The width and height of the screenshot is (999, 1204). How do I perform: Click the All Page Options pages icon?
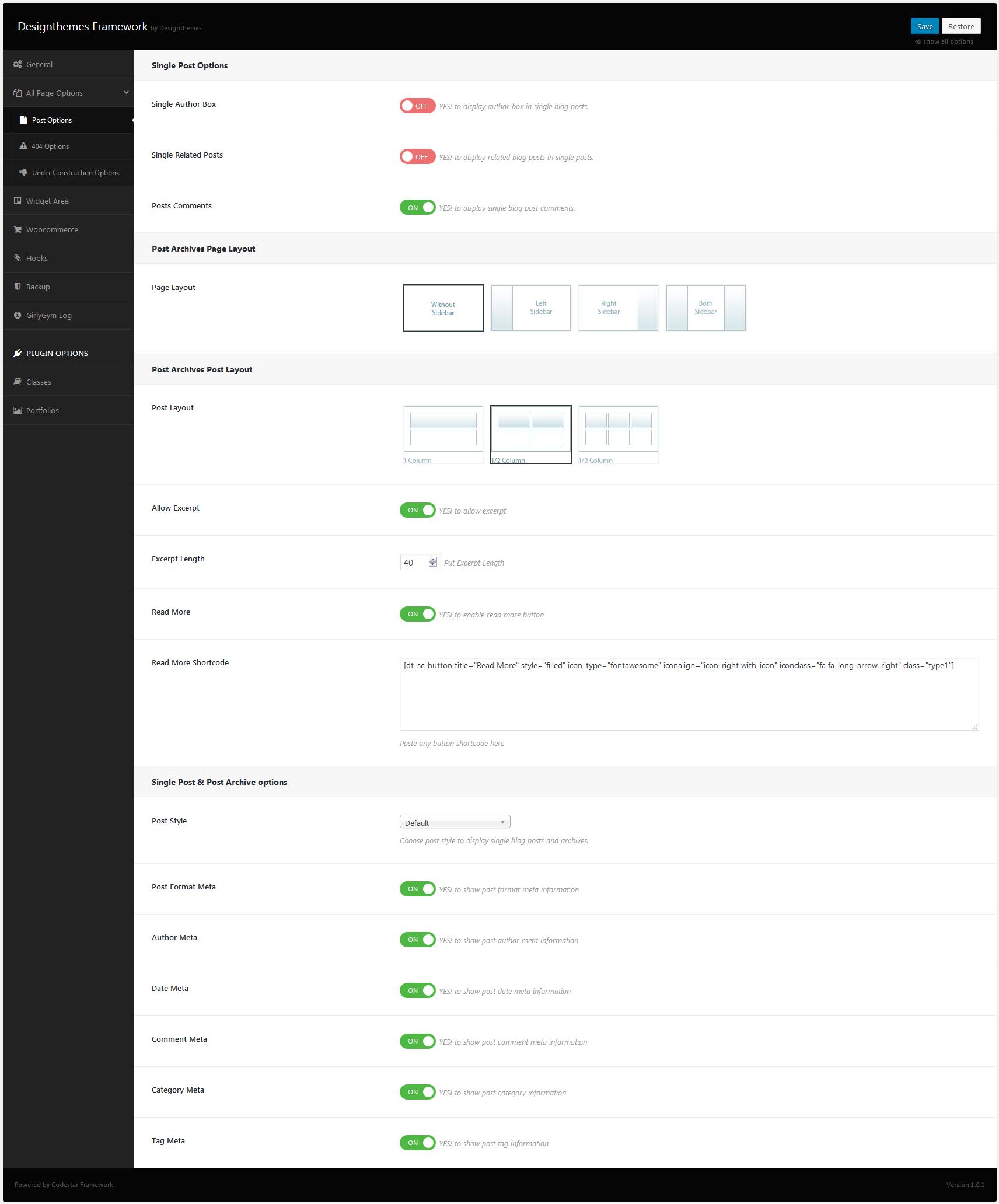(18, 93)
